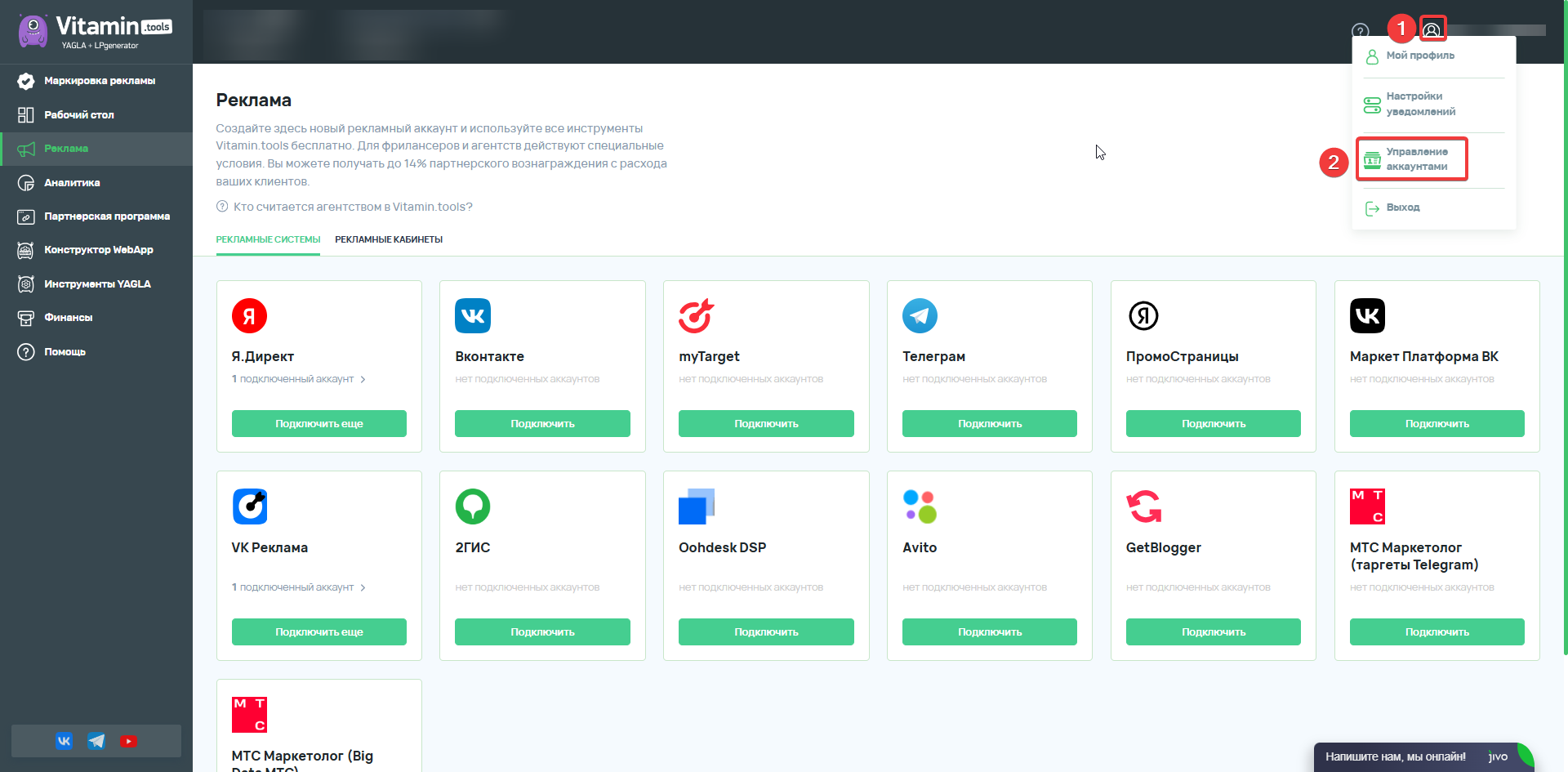
Task: Click the help question icon in the header
Action: 1360,31
